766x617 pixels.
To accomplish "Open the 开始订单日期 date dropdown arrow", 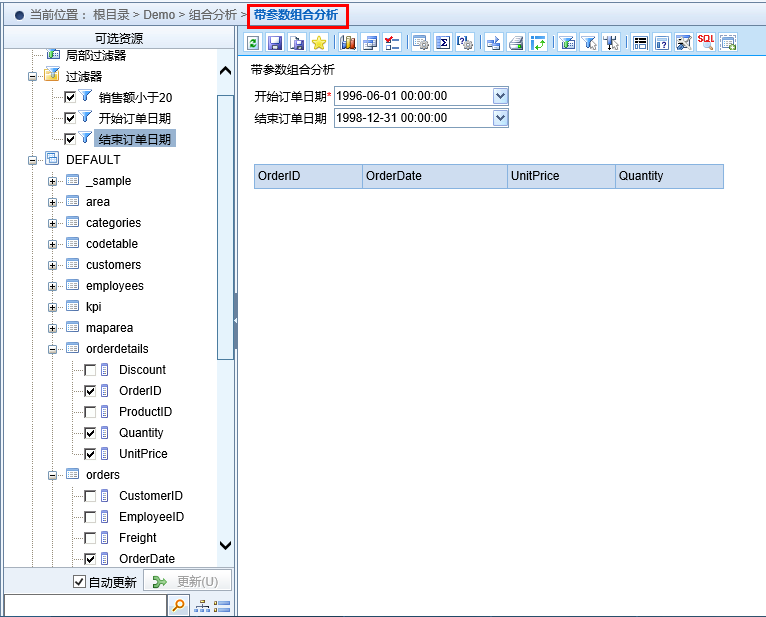I will pyautogui.click(x=500, y=96).
